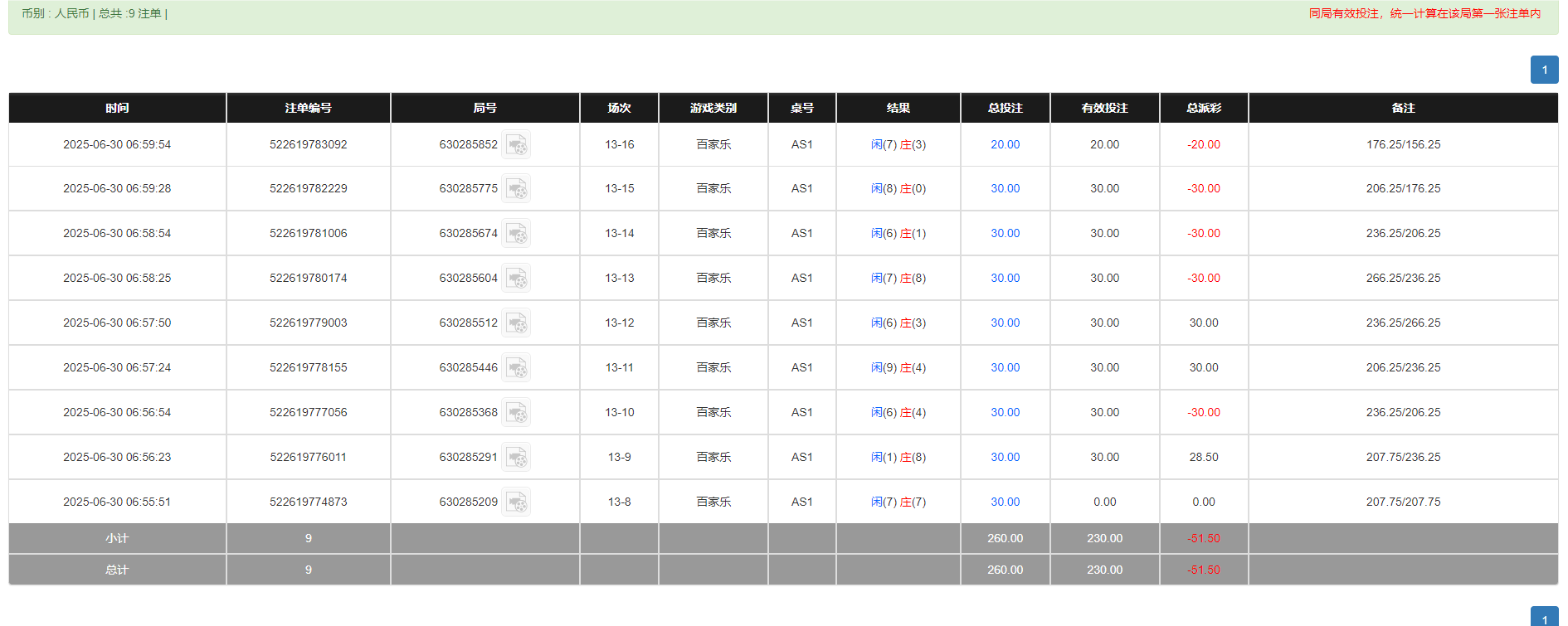View replay icon for round 630285446
The height and width of the screenshot is (626, 1568).
[516, 368]
